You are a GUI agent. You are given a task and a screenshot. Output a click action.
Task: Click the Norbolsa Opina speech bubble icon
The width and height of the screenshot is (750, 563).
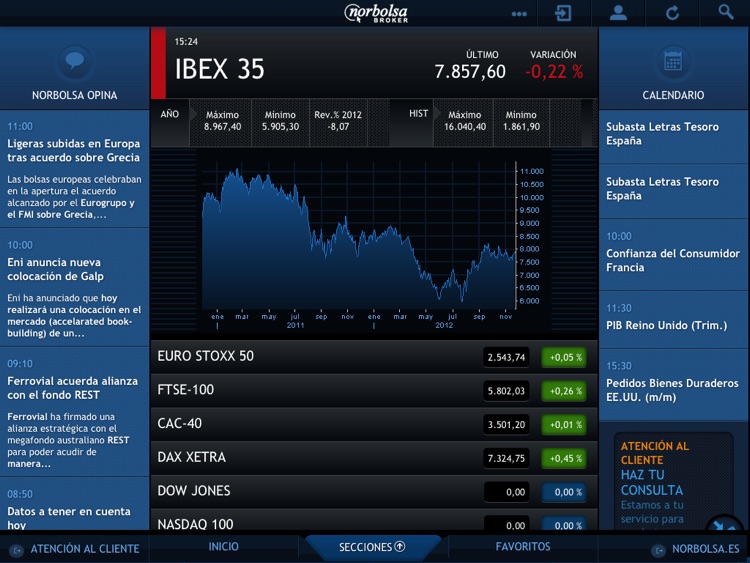75,61
